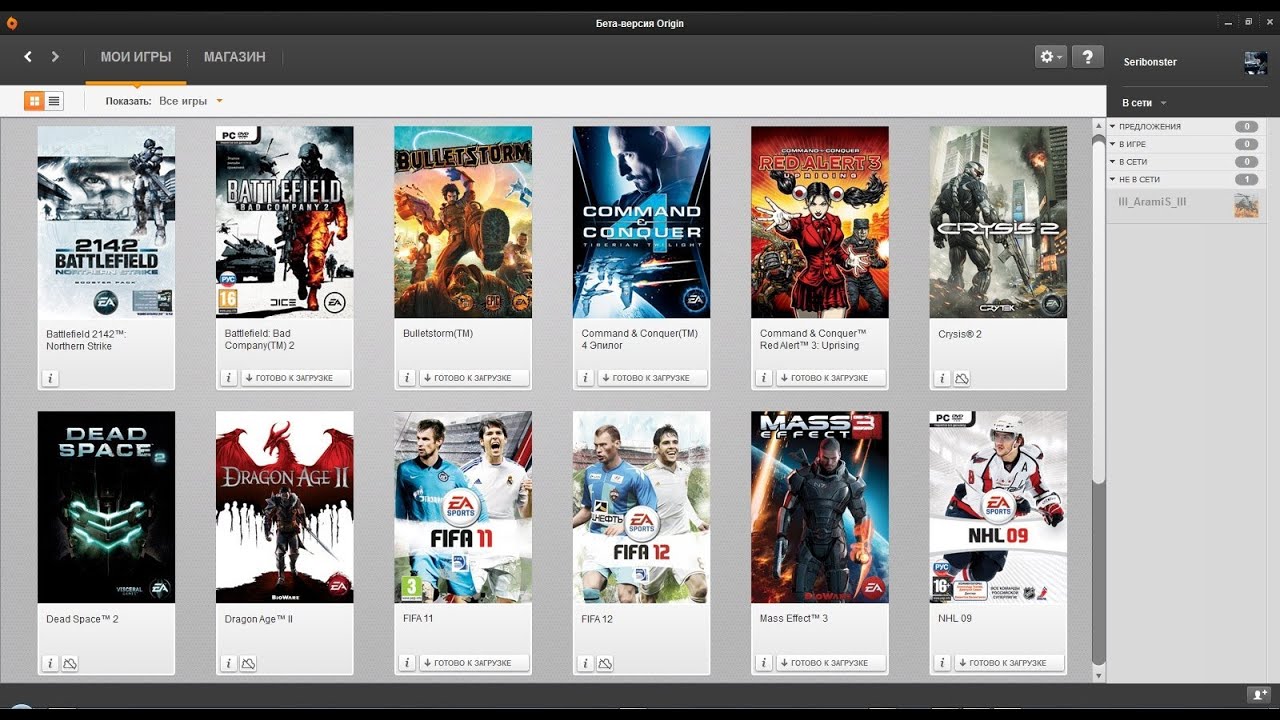The width and height of the screenshot is (1280, 720).
Task: Open help via question mark button
Action: (x=1087, y=57)
